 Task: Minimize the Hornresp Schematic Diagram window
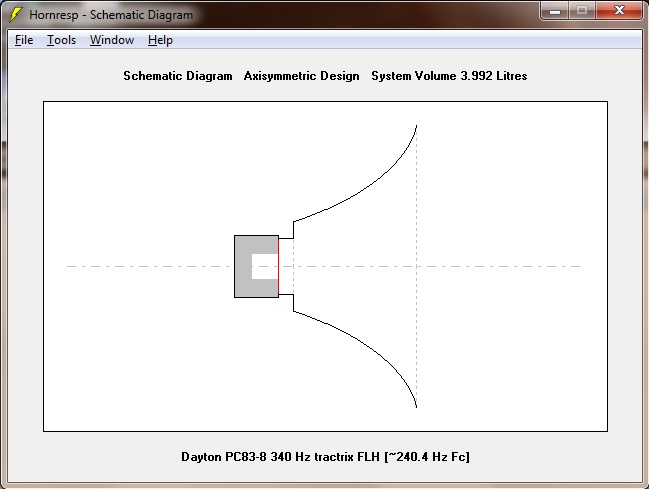coord(555,11)
